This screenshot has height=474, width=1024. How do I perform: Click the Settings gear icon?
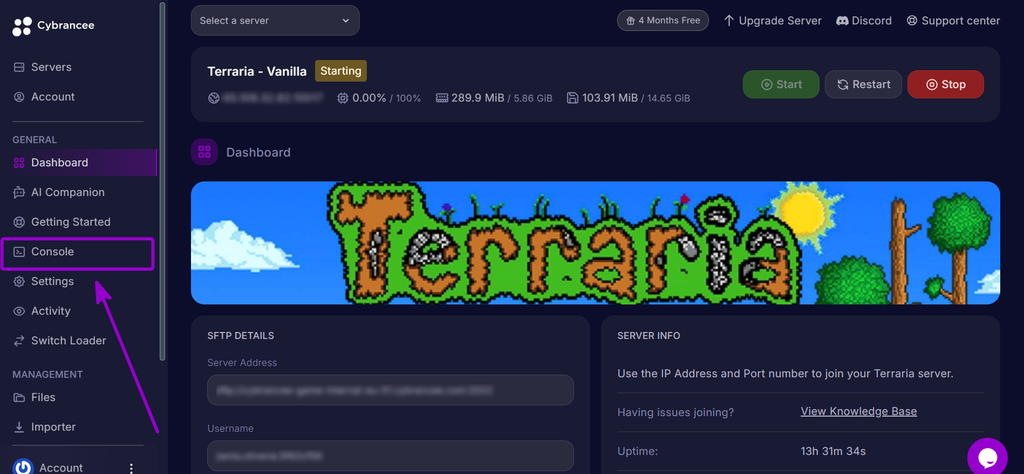(19, 281)
